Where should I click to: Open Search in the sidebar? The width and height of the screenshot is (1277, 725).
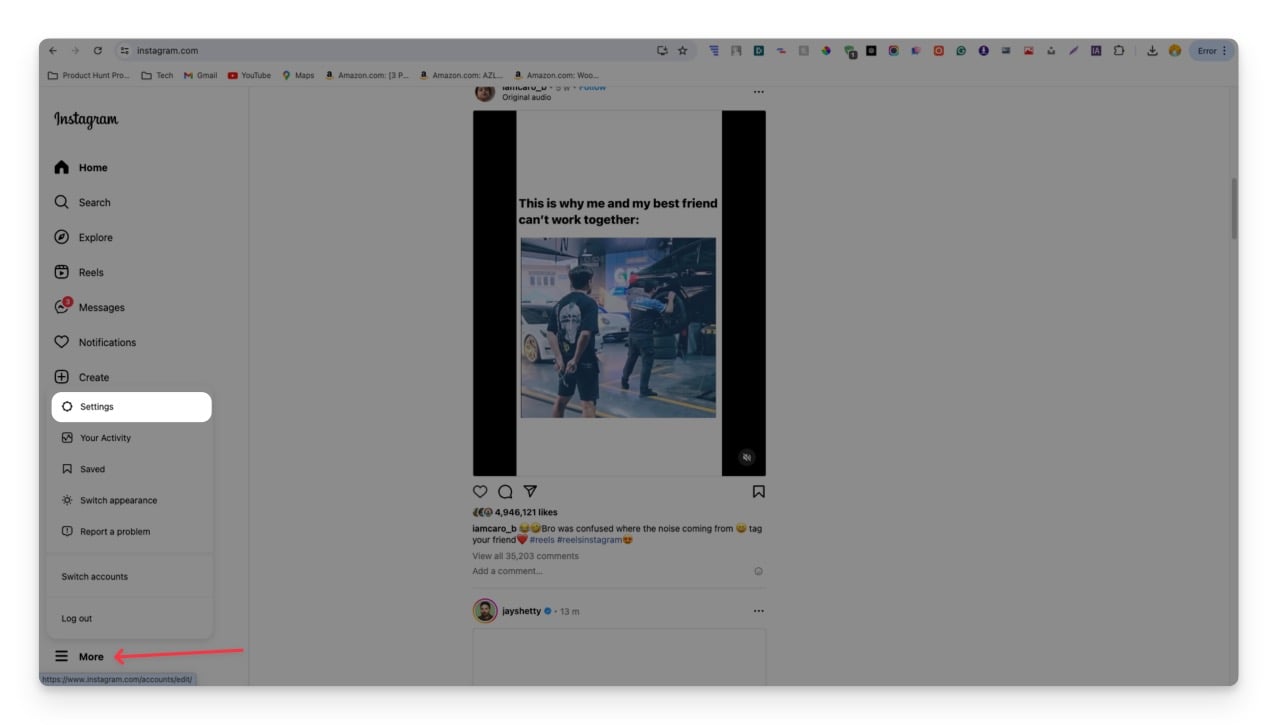coord(83,202)
